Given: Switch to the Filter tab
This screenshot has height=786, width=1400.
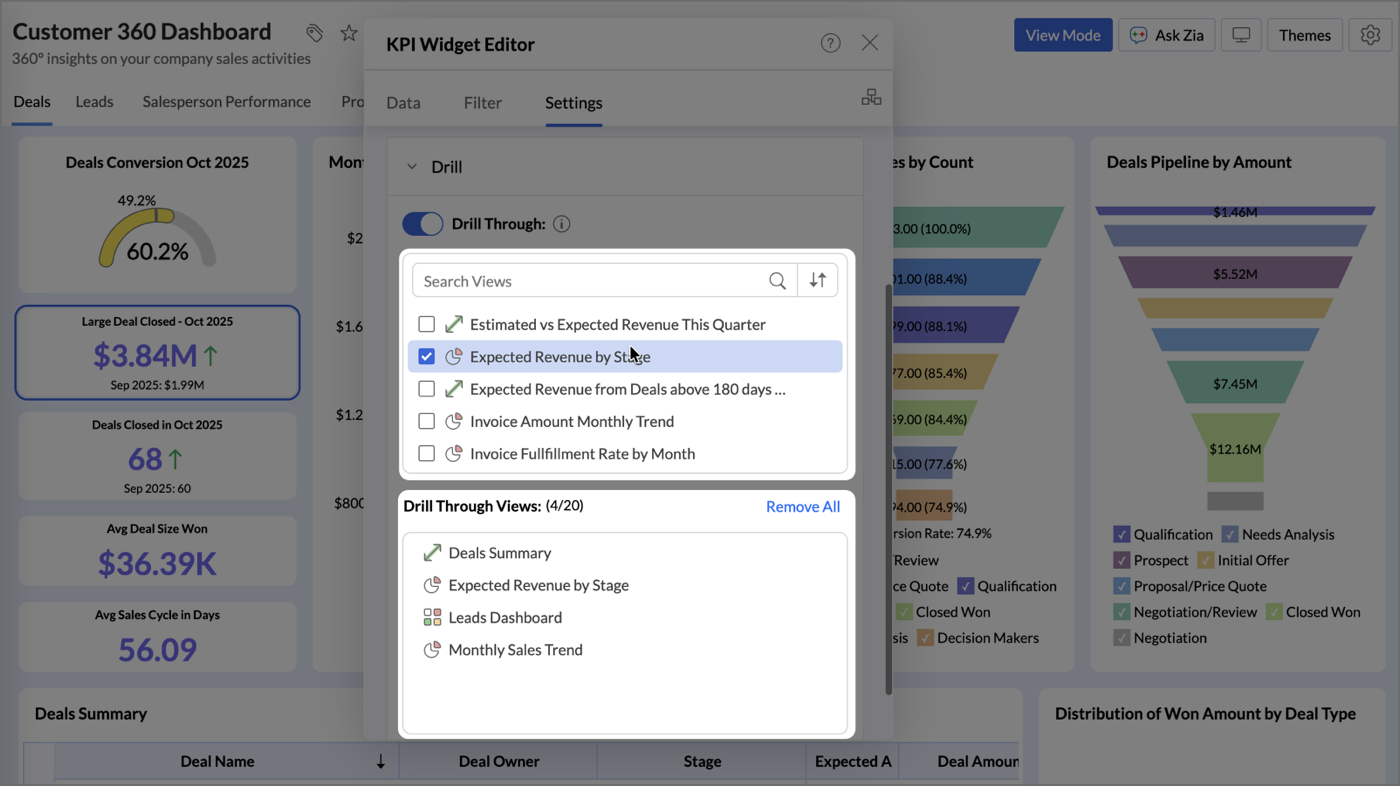Looking at the screenshot, I should point(482,103).
